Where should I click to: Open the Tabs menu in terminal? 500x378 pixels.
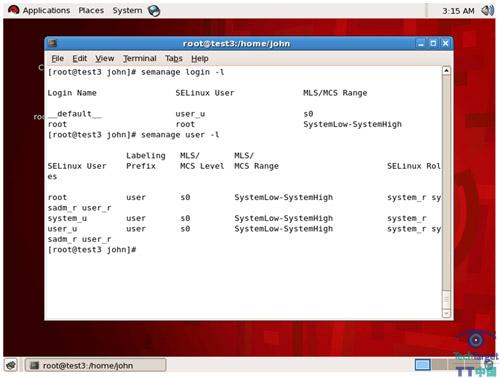click(174, 59)
